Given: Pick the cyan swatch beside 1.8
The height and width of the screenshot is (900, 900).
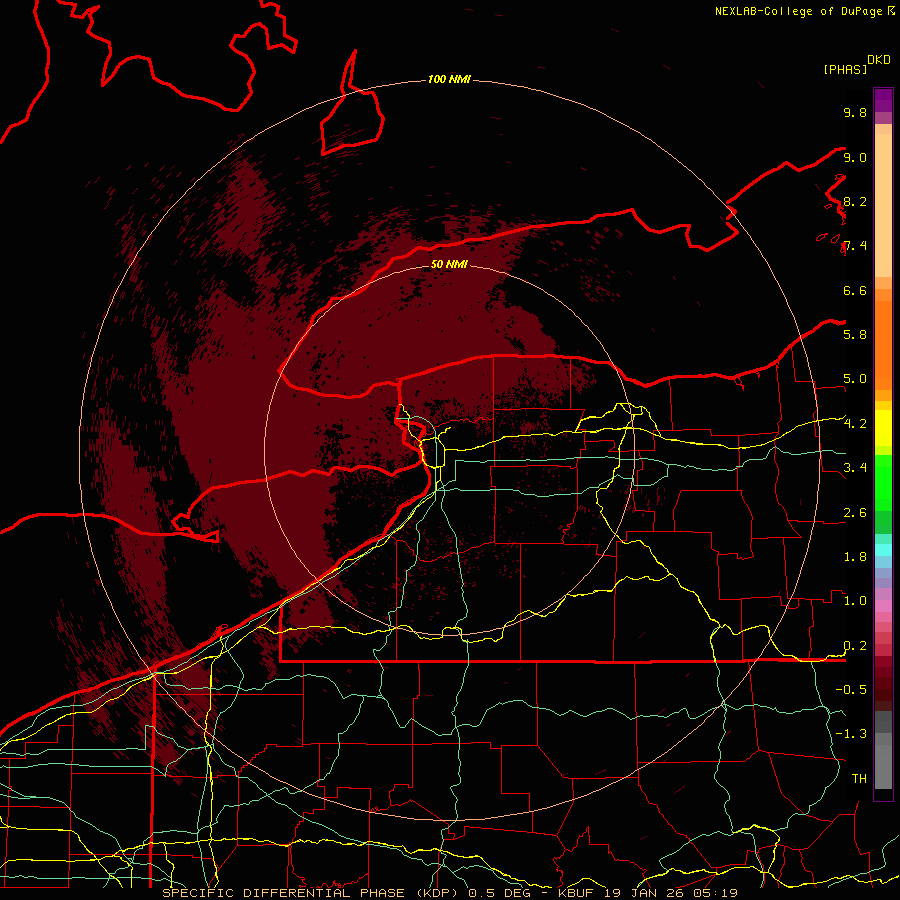Looking at the screenshot, I should click(883, 550).
